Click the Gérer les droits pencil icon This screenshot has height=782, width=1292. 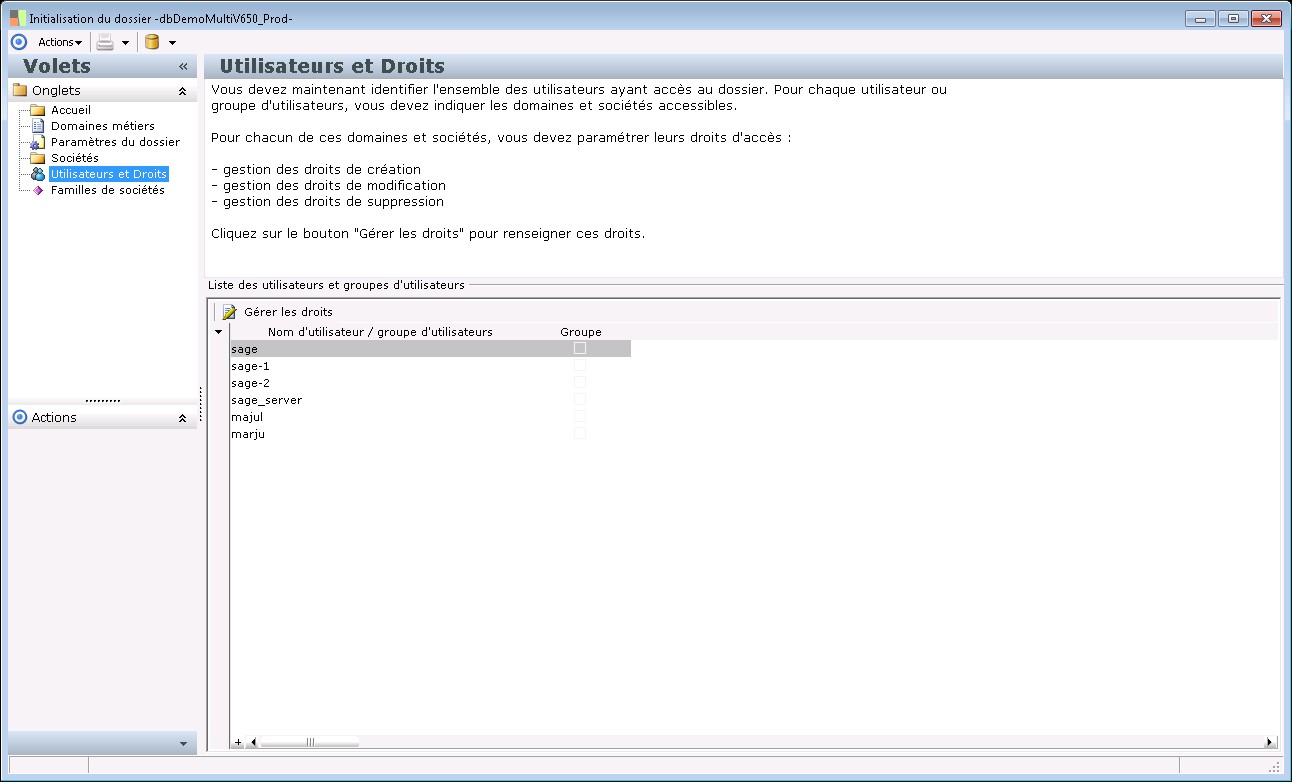[x=230, y=312]
